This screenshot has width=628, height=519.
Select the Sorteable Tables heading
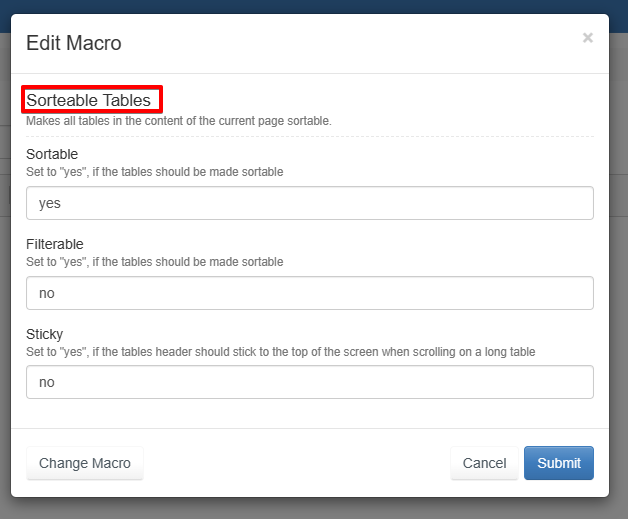click(89, 100)
